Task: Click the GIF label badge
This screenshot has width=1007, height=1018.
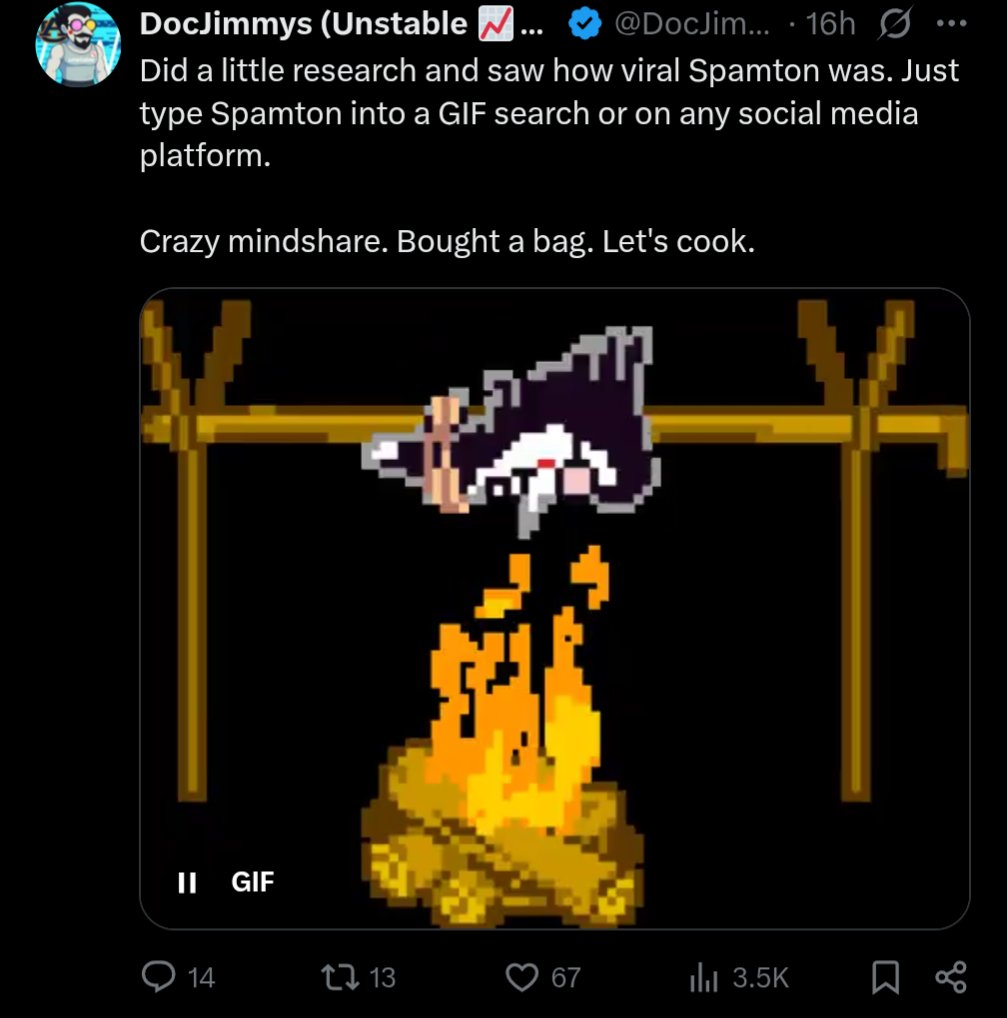Action: (252, 882)
